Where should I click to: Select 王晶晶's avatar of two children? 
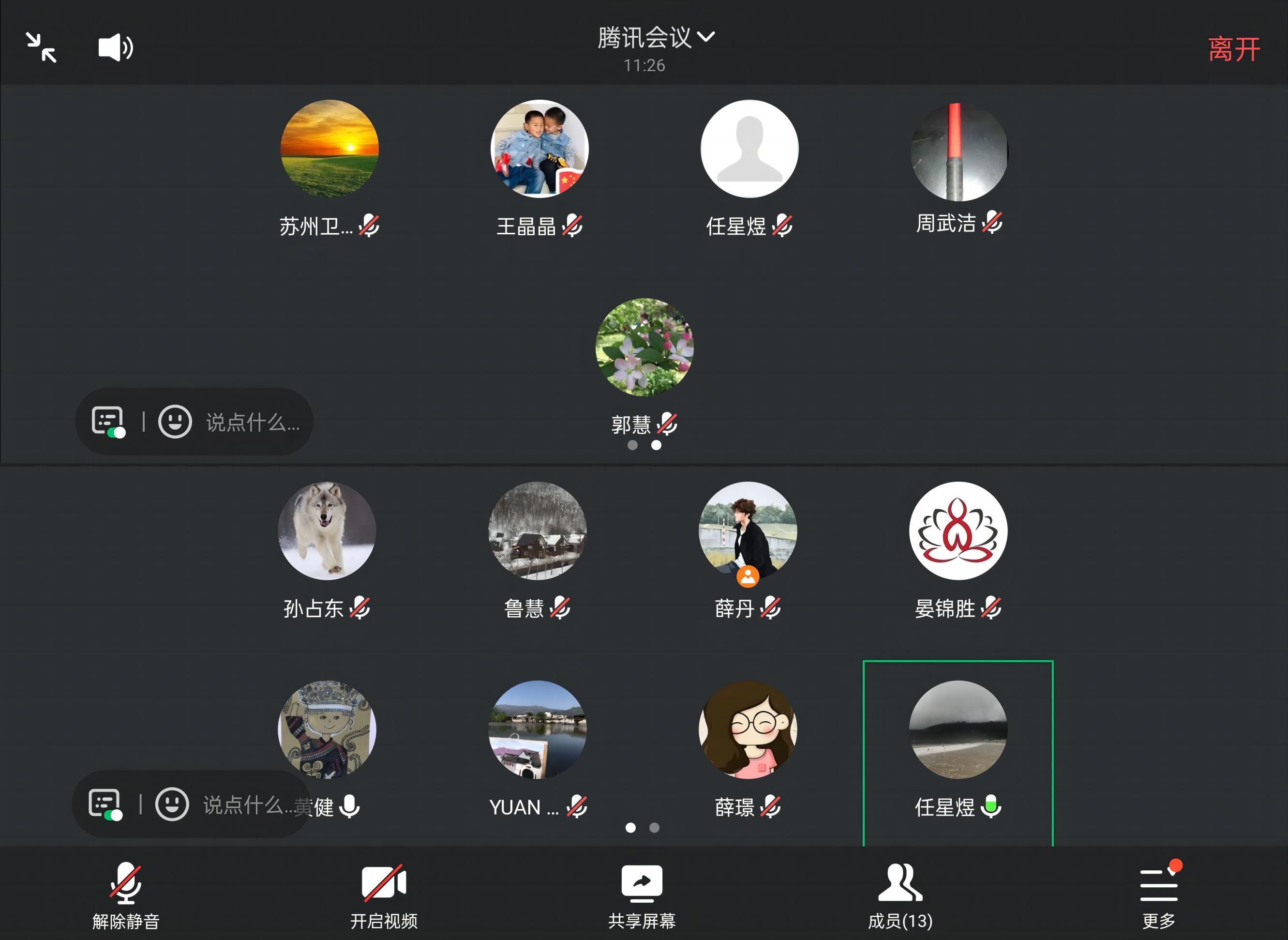539,149
